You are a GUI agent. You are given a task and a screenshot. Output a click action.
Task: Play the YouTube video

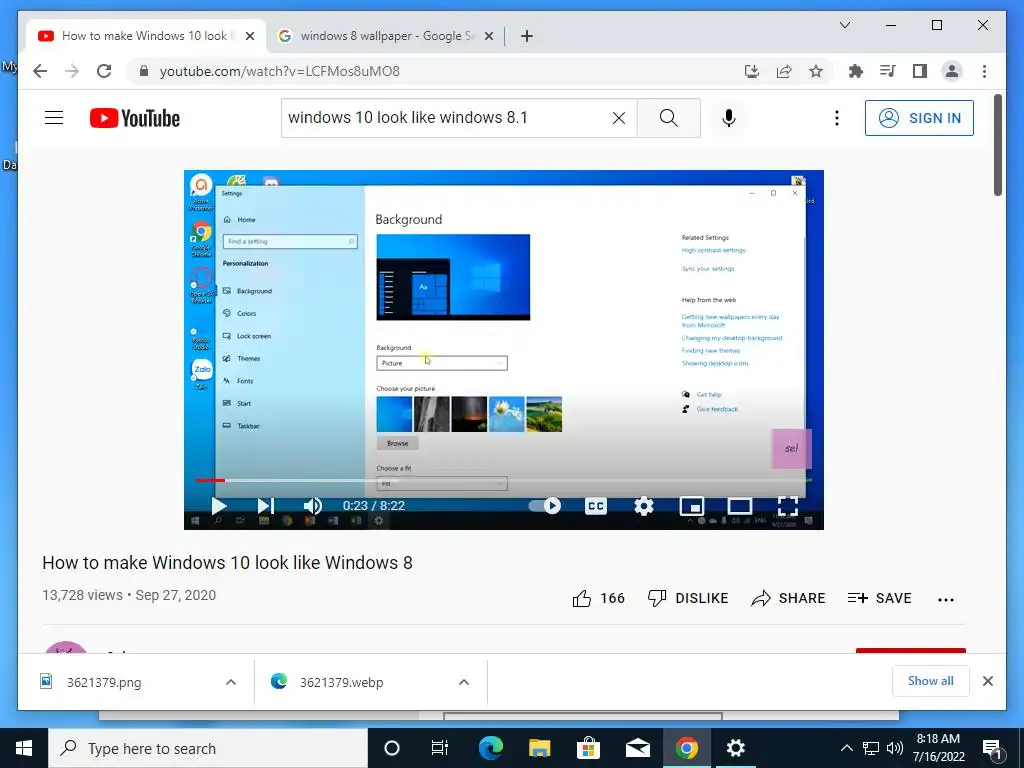pyautogui.click(x=219, y=506)
